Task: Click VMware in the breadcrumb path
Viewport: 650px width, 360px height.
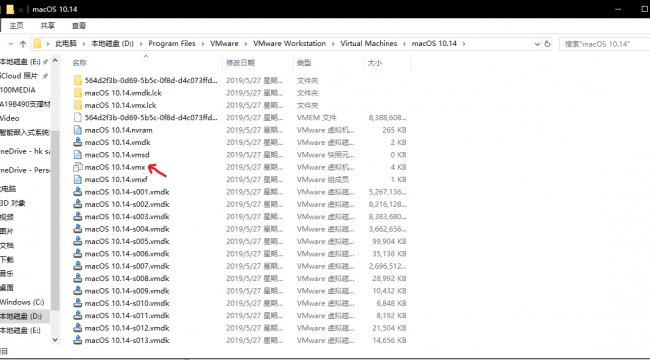Action: (224, 44)
